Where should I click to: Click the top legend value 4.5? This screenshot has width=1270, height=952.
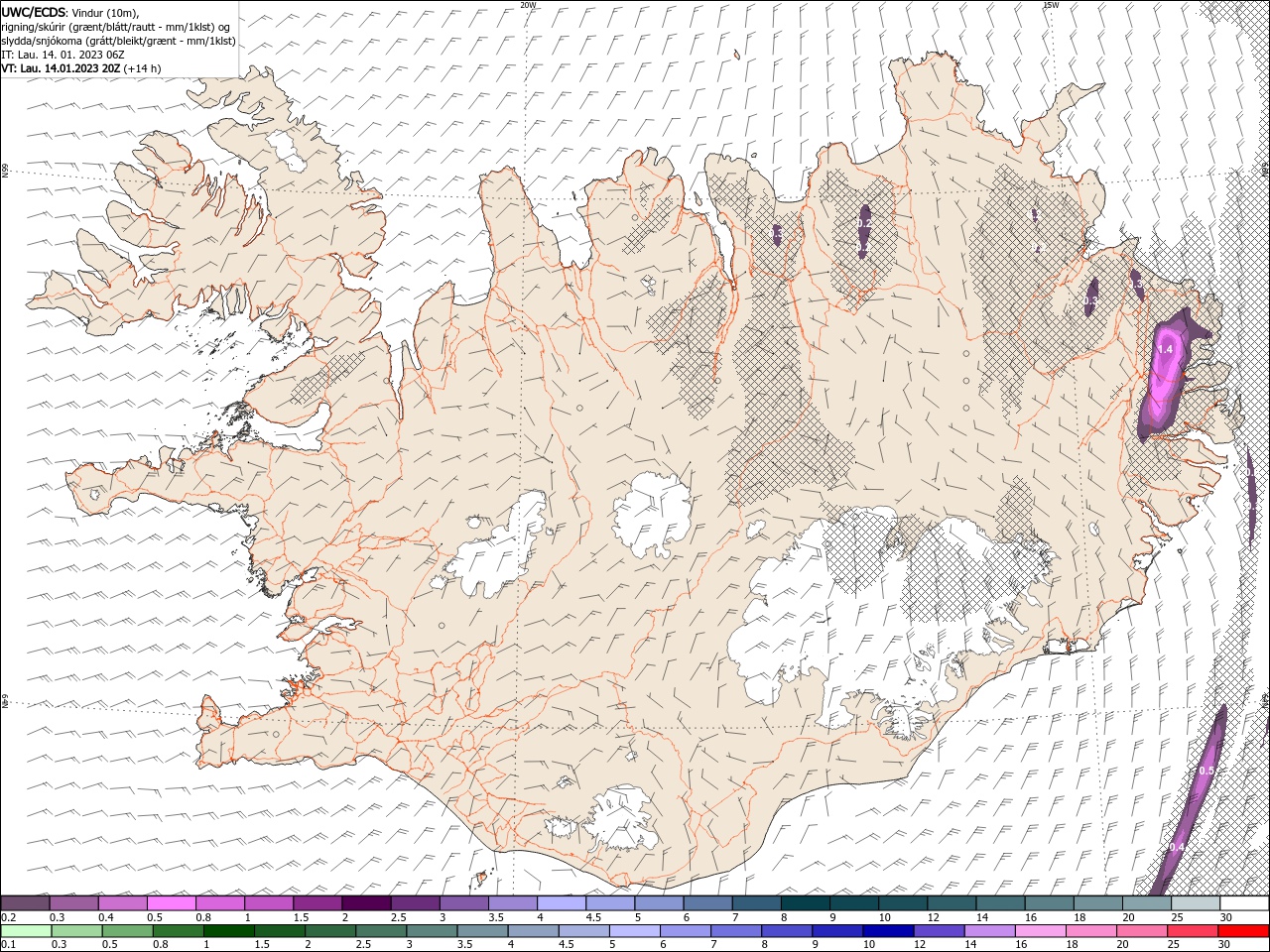click(592, 917)
